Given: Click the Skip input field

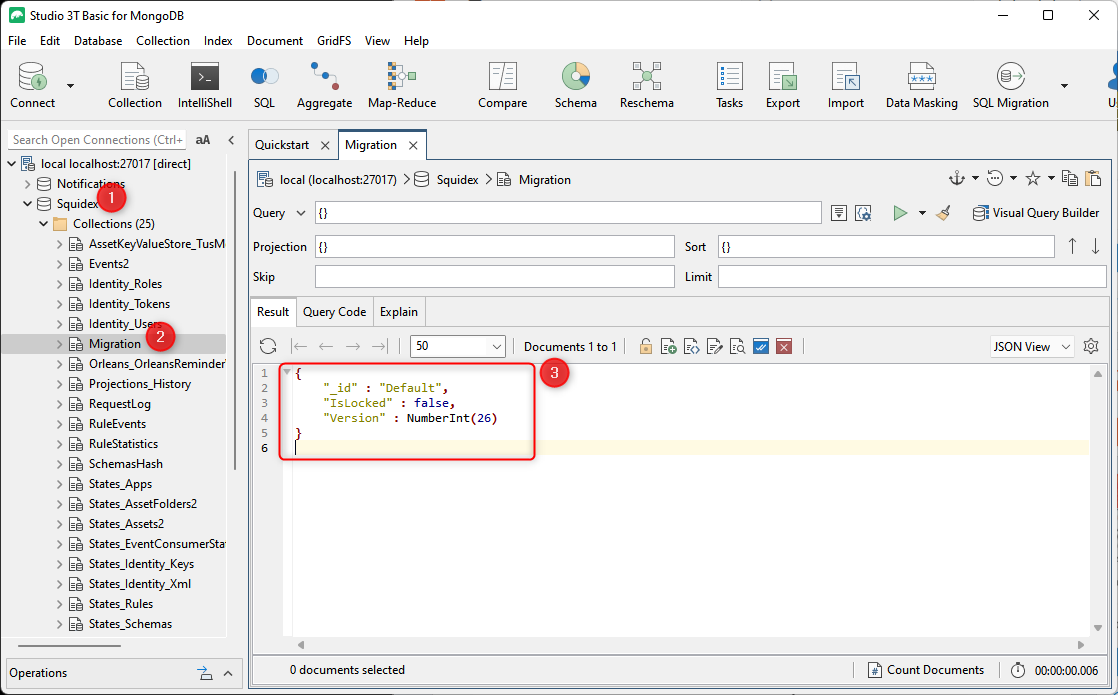Looking at the screenshot, I should (x=495, y=277).
